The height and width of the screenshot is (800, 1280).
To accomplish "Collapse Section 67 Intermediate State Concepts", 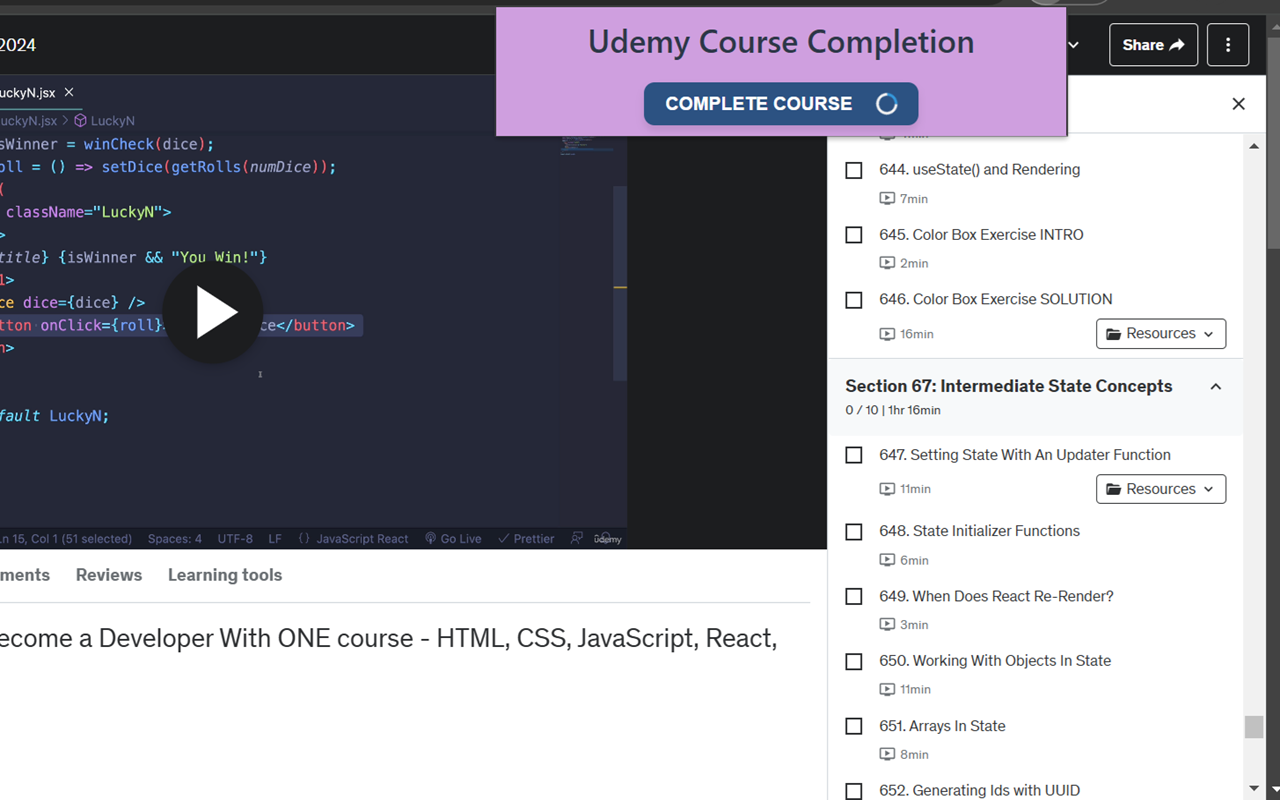I will coord(1216,387).
